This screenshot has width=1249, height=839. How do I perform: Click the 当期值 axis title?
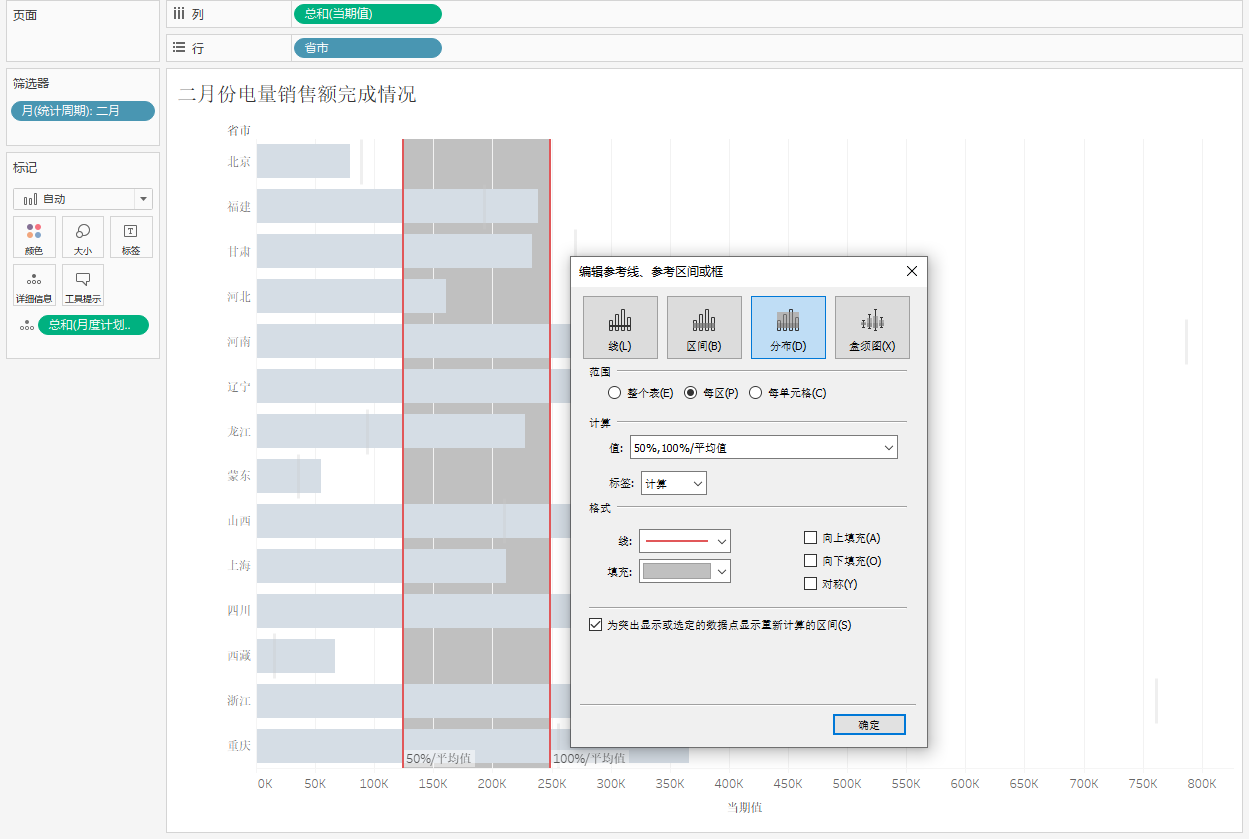tap(744, 807)
